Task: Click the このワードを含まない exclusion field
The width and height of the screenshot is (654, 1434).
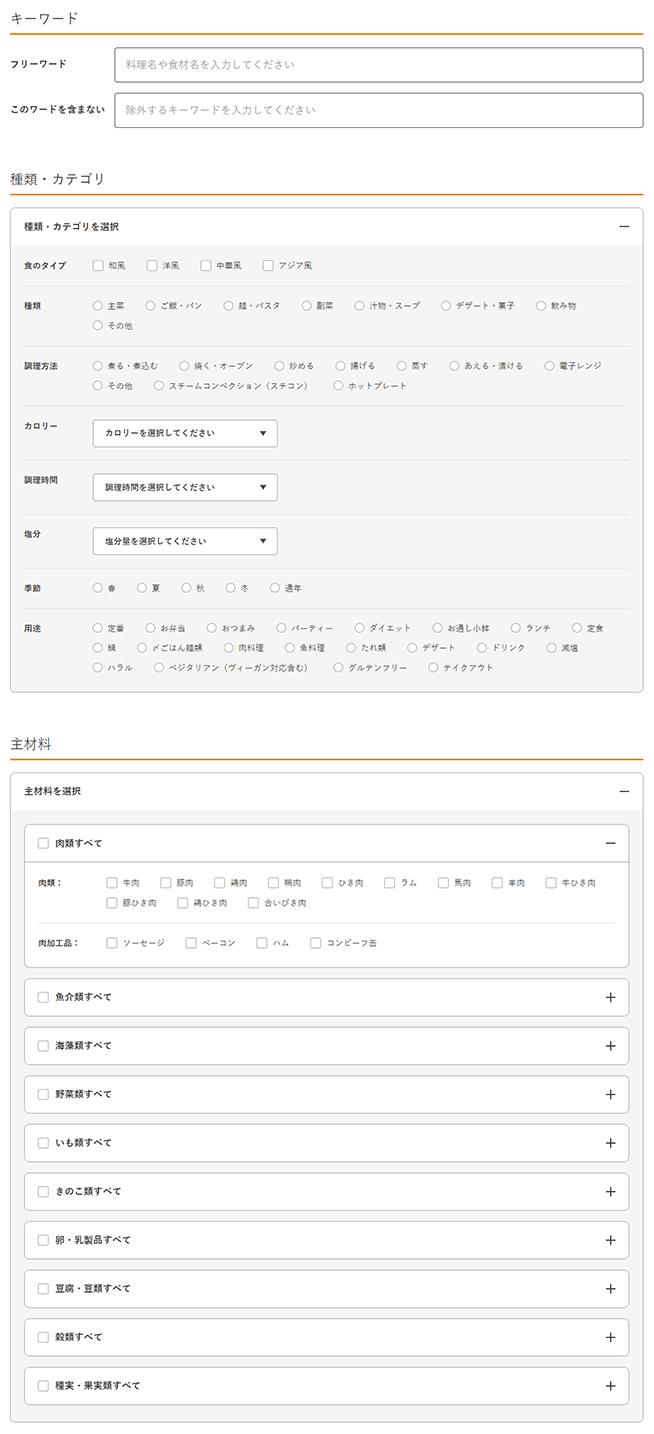Action: pos(378,111)
